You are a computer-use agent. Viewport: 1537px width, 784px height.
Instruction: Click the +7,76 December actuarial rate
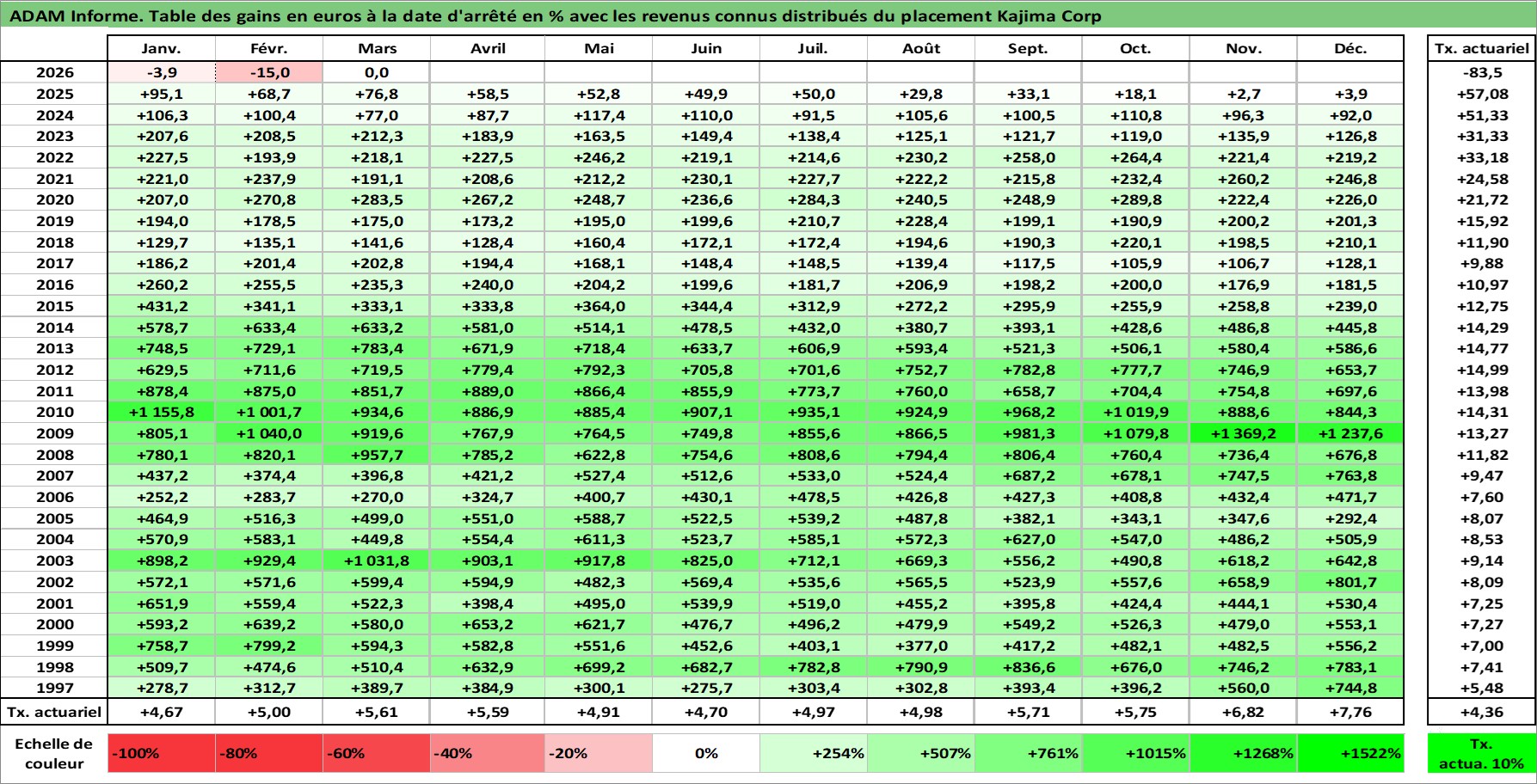click(x=1350, y=712)
